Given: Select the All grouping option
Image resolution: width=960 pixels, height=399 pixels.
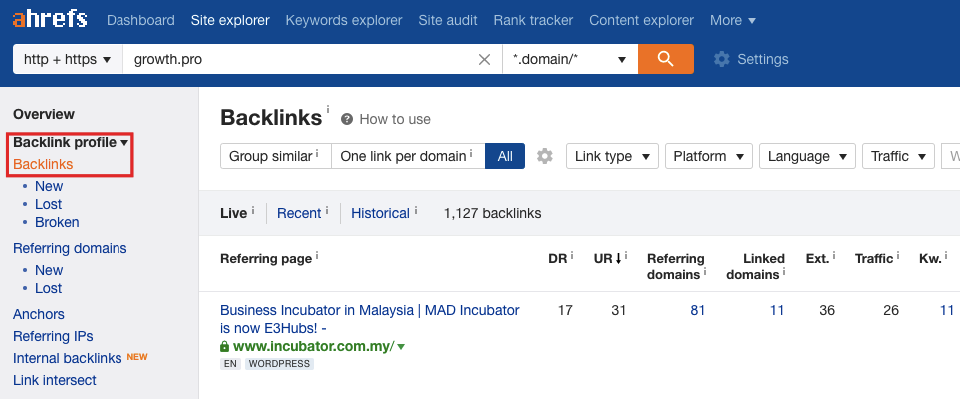Looking at the screenshot, I should pos(505,156).
